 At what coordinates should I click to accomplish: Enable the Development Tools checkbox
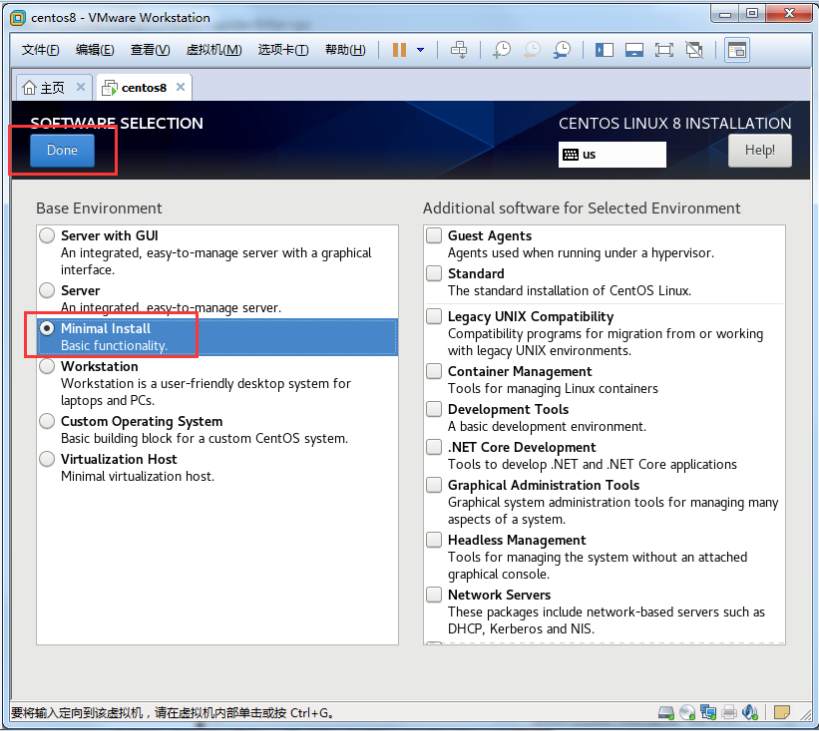(x=434, y=409)
